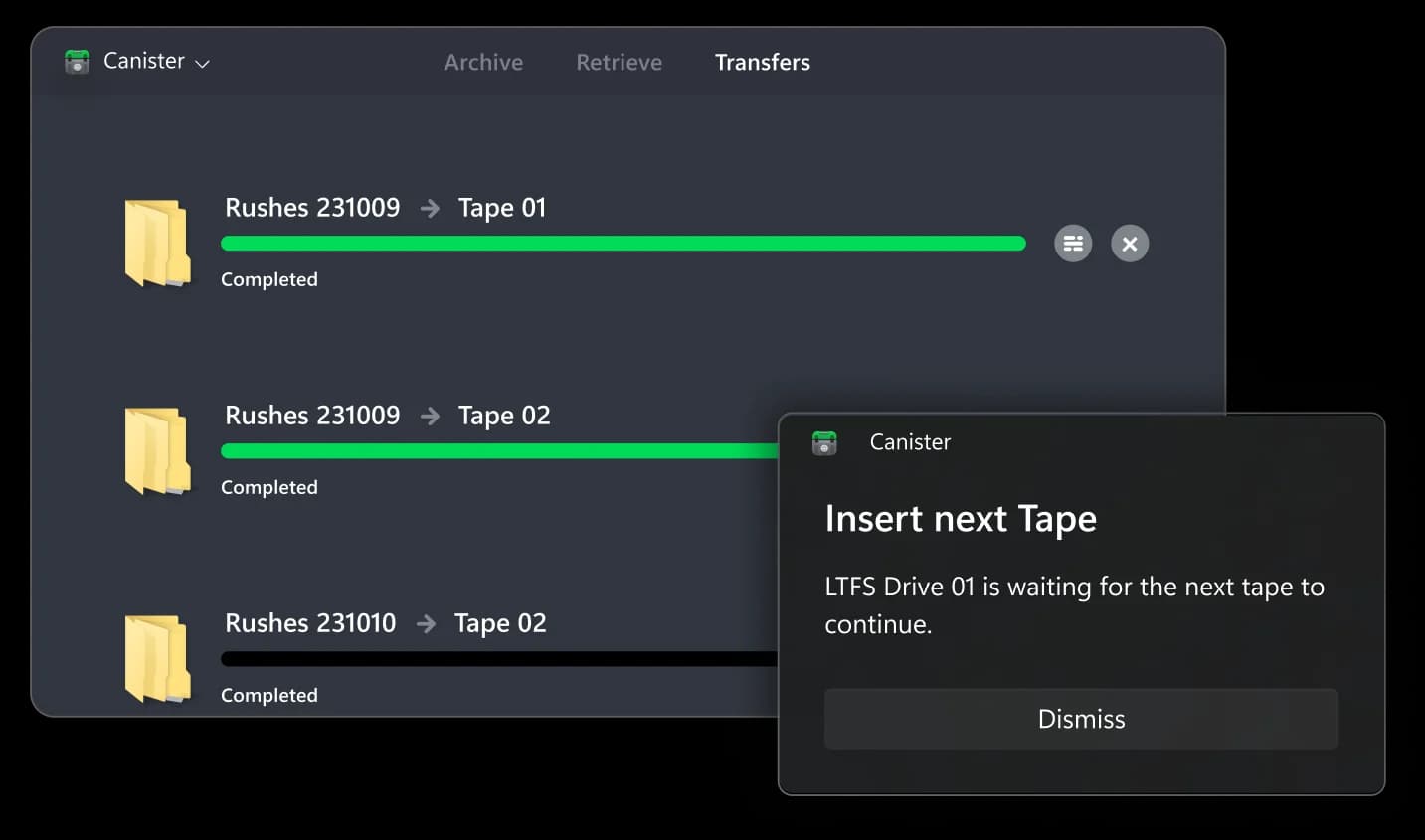Click the arrow icon in Rushes 231009 Tape 02
The image size is (1425, 840).
(x=430, y=417)
